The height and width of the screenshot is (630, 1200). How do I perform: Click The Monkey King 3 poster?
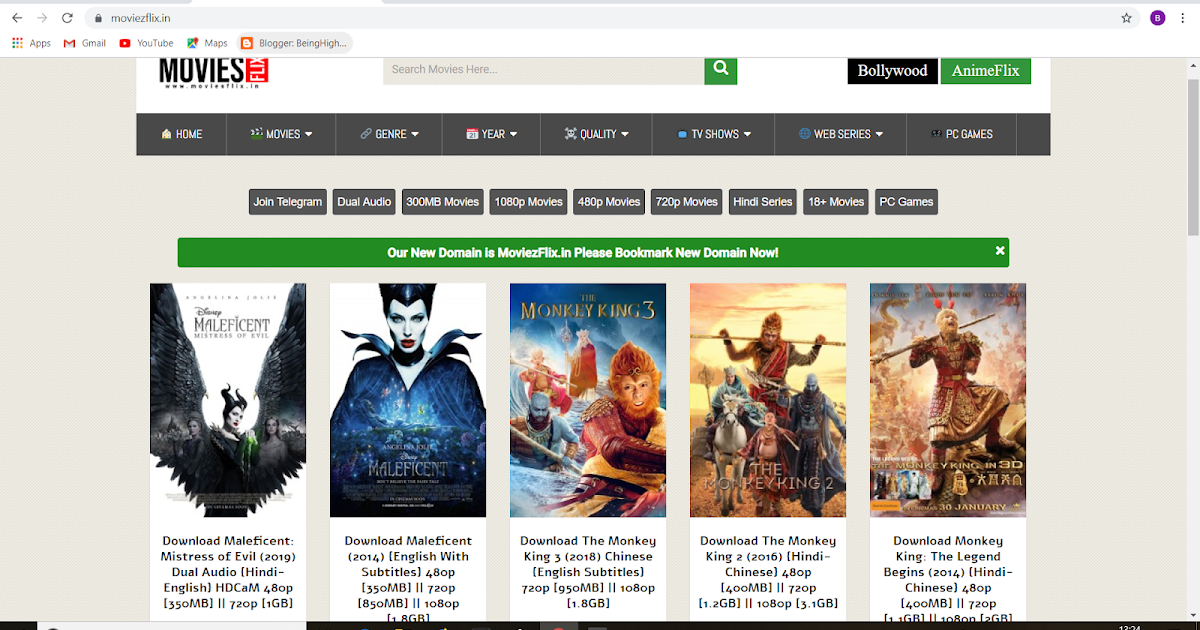click(587, 400)
